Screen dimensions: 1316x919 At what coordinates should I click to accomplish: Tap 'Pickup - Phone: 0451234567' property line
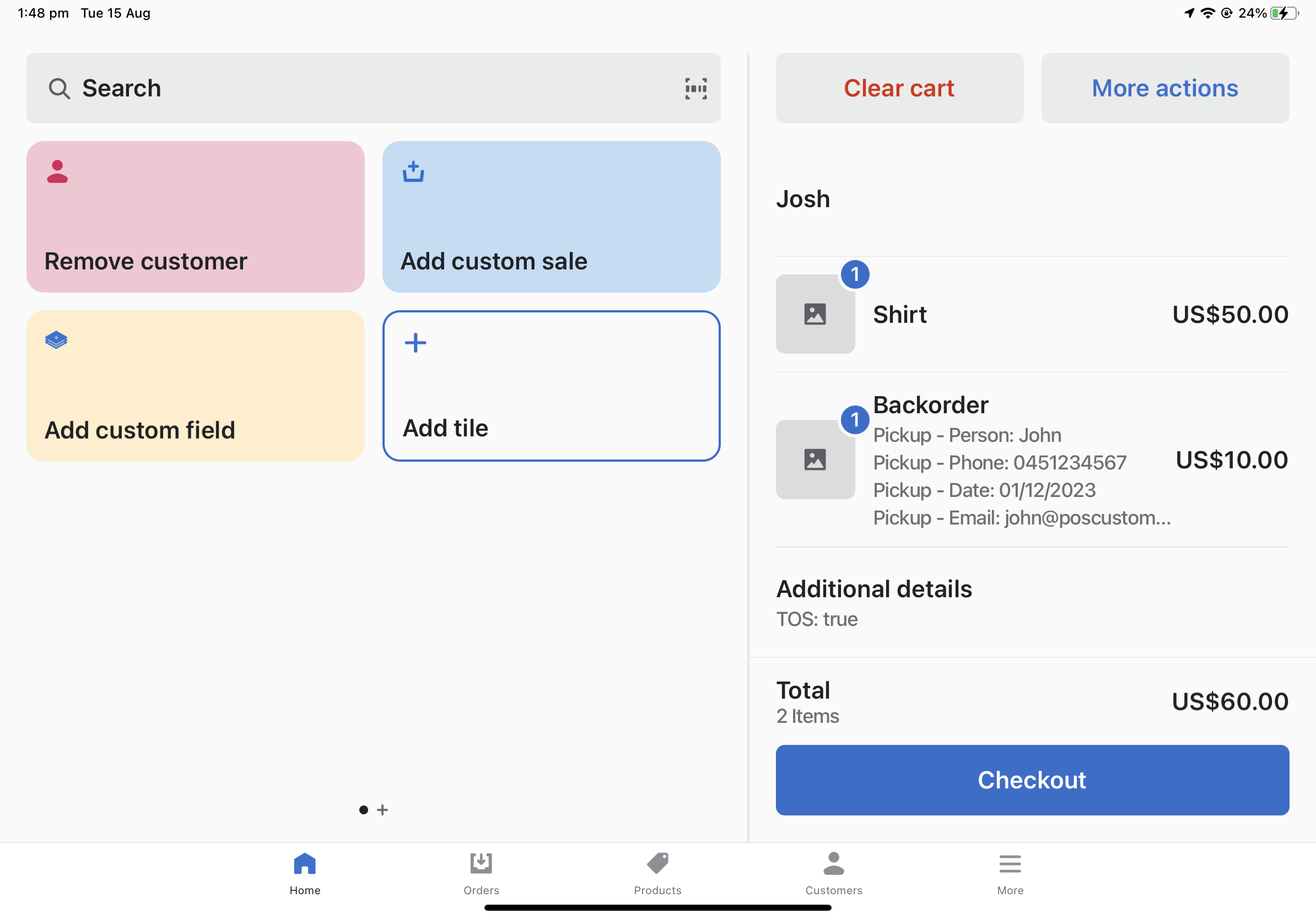pos(1000,463)
